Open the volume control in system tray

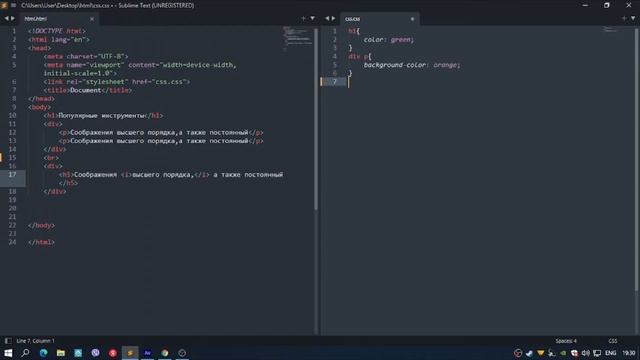pyautogui.click(x=586, y=353)
